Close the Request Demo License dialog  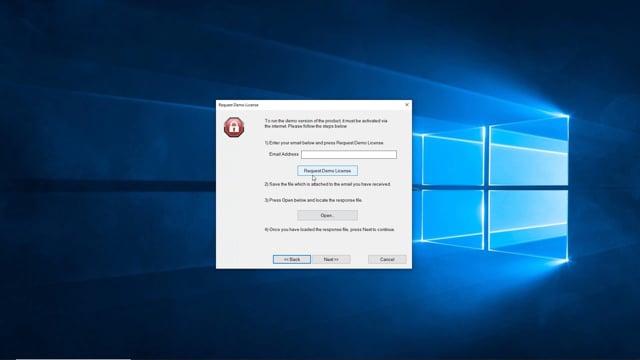pos(407,105)
